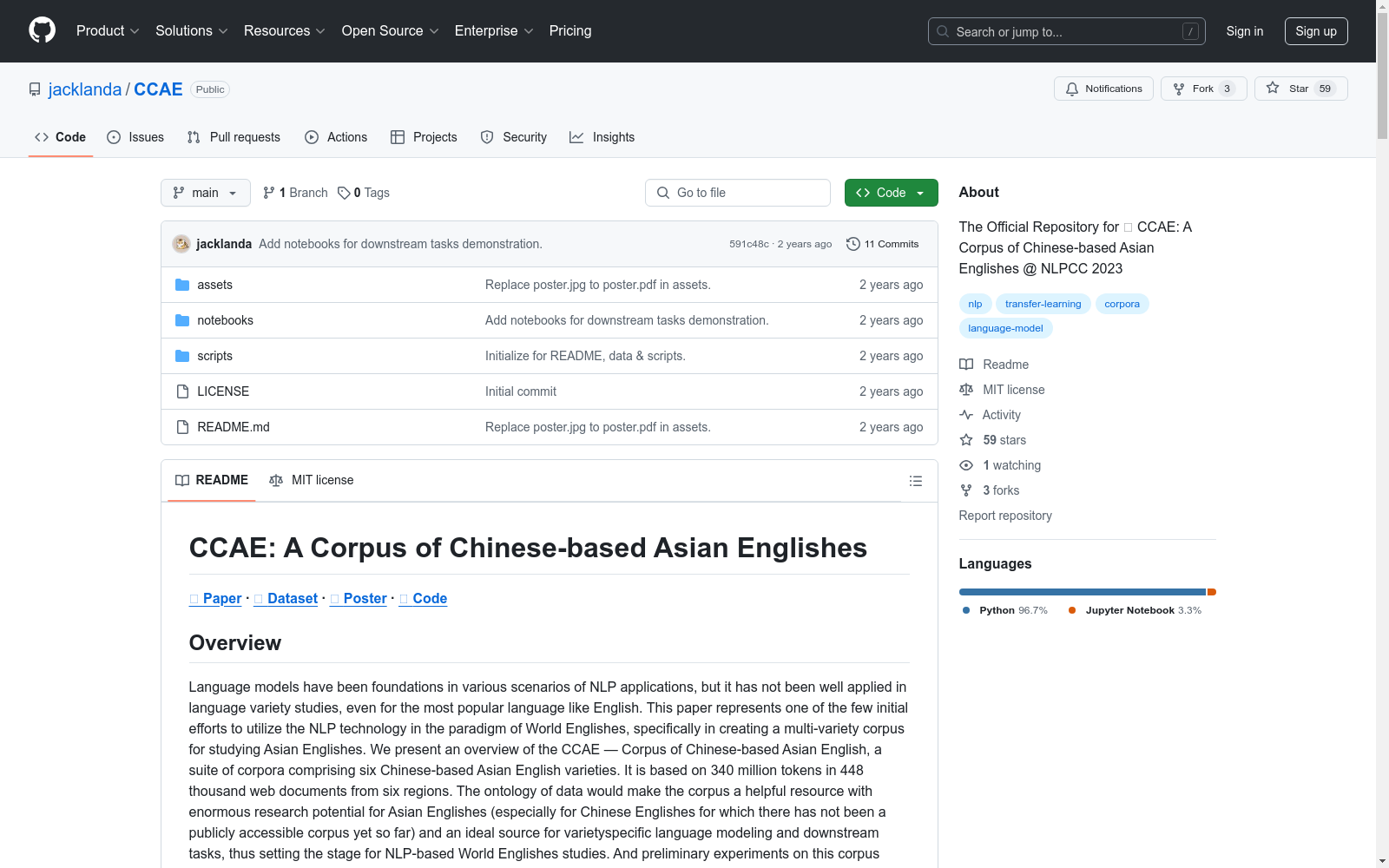Click the branch icon beside 1 Branch
Screen dimensions: 1389x868
(x=269, y=193)
